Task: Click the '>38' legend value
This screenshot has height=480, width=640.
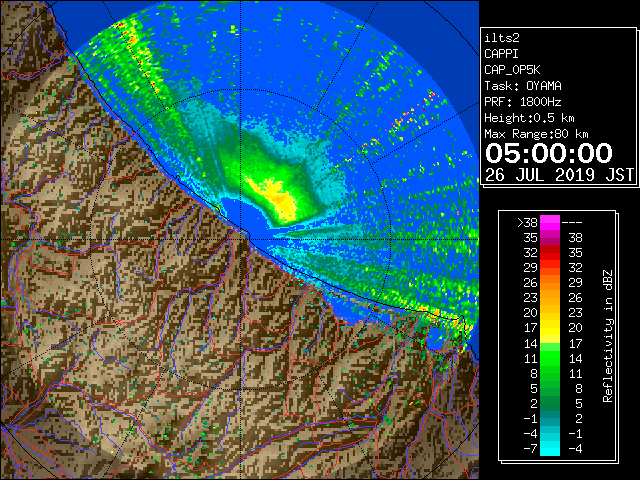Action: [x=527, y=223]
